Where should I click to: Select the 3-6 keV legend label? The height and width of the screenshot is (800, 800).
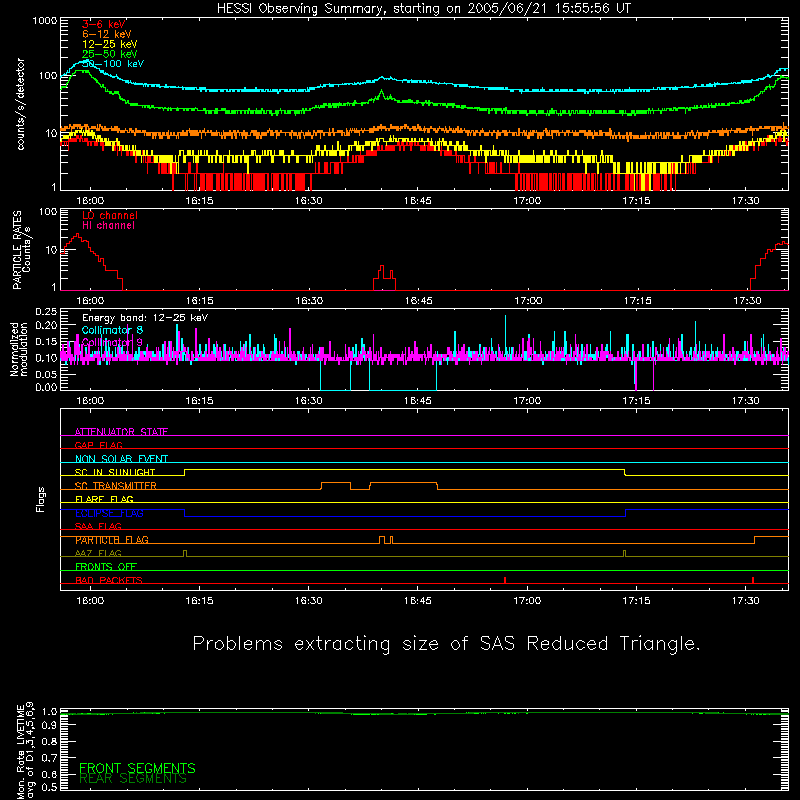pos(104,24)
